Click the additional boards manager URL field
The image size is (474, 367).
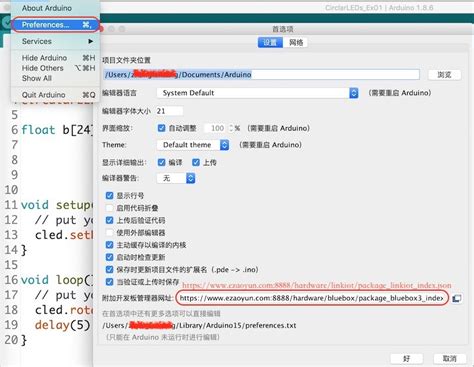click(x=312, y=298)
